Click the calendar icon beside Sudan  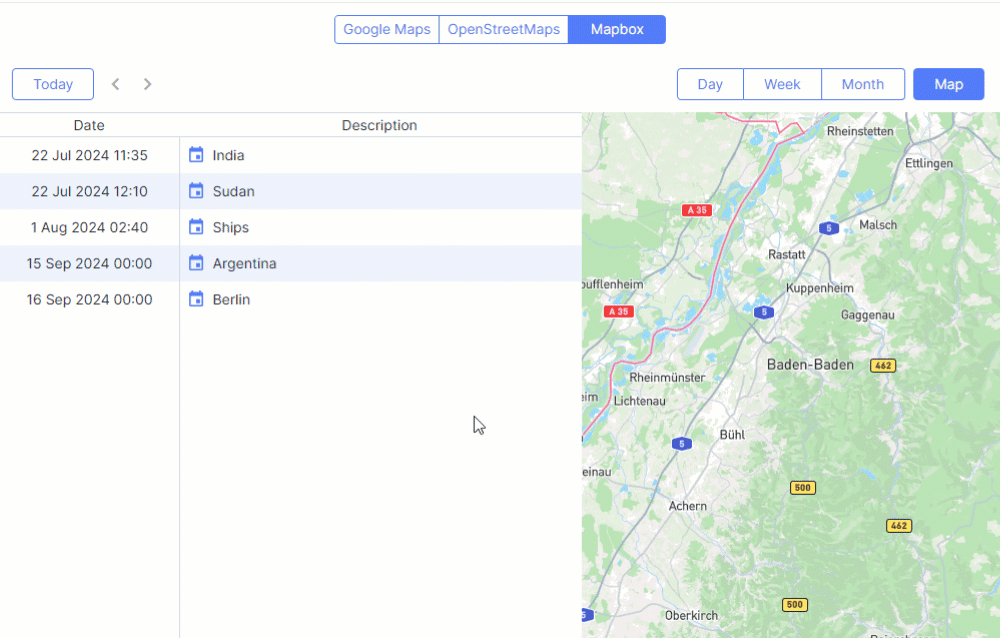[x=196, y=191]
